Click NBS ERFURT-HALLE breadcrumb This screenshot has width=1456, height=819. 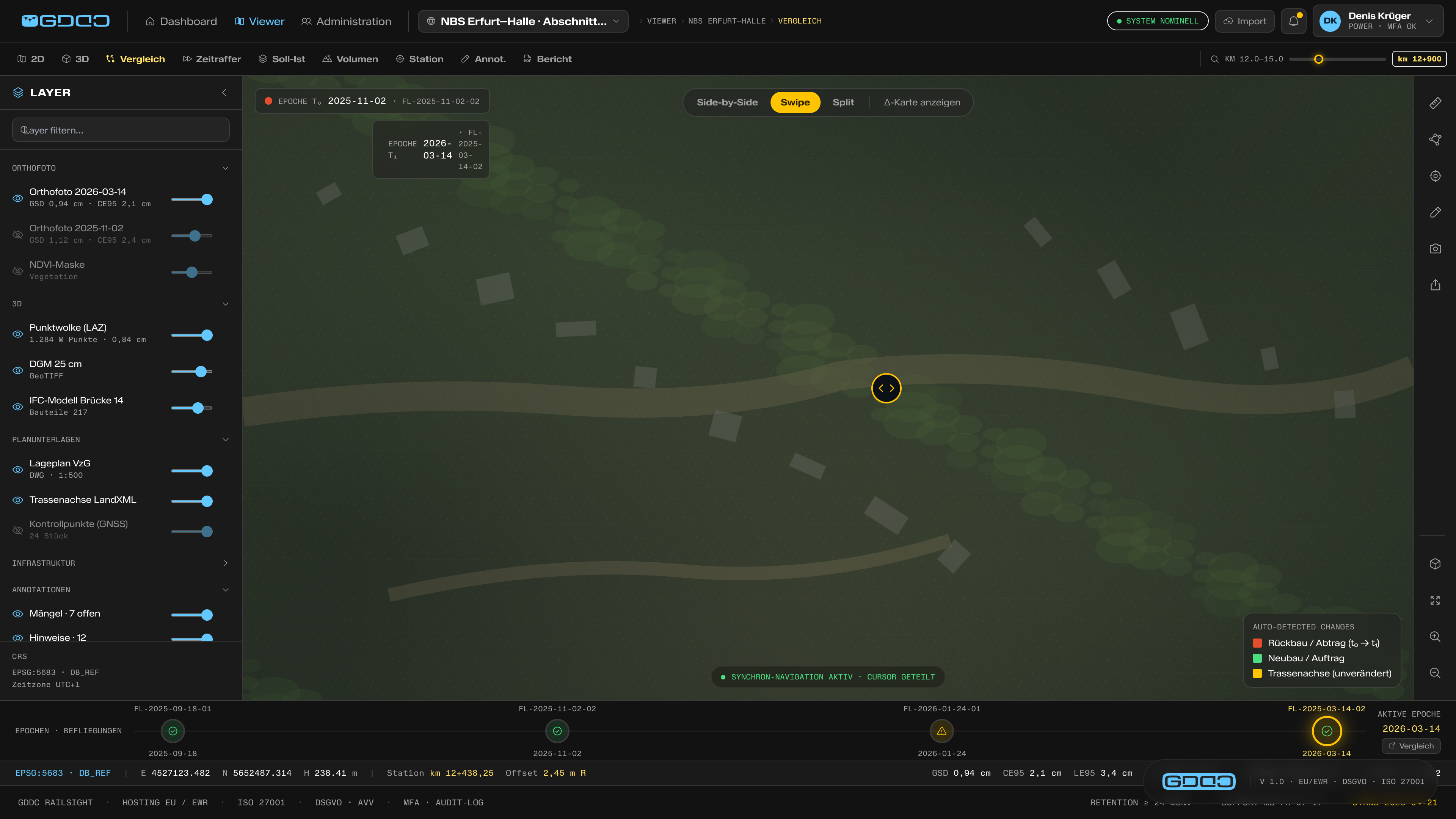727,21
